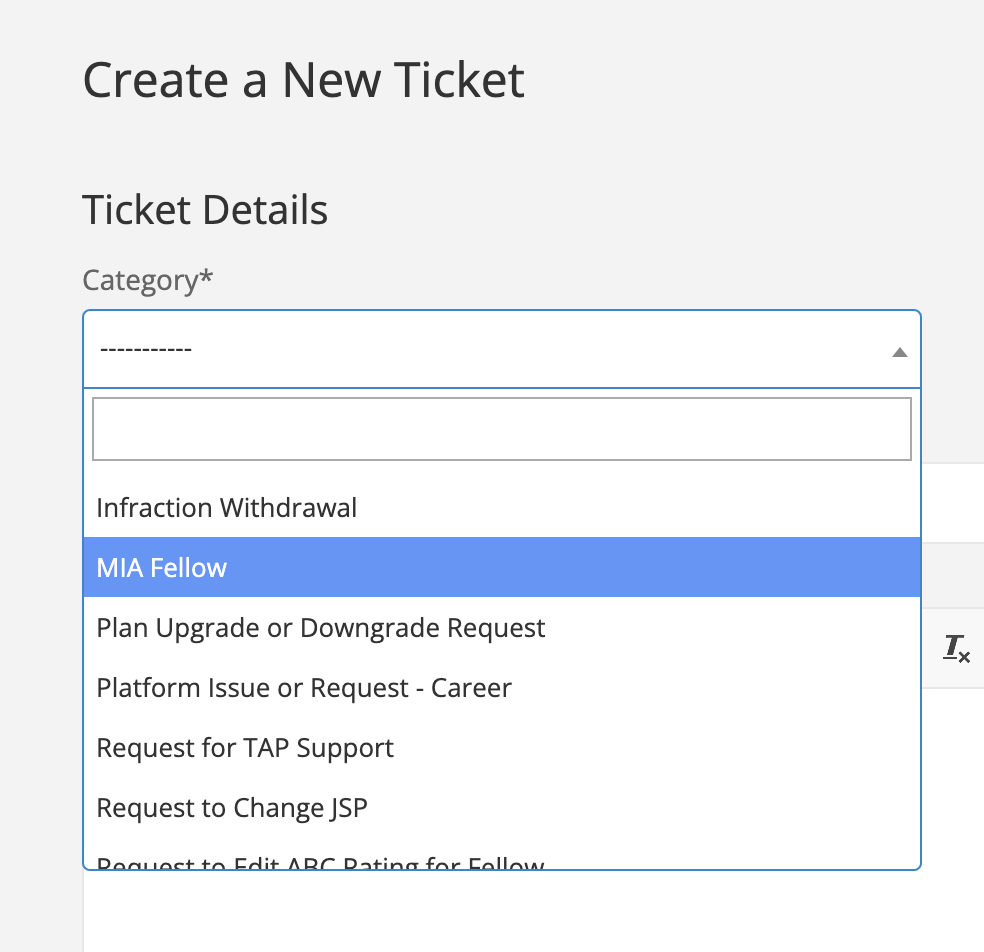This screenshot has width=984, height=952.
Task: Choose the highlighted MIA Fellow option
Action: 162,568
